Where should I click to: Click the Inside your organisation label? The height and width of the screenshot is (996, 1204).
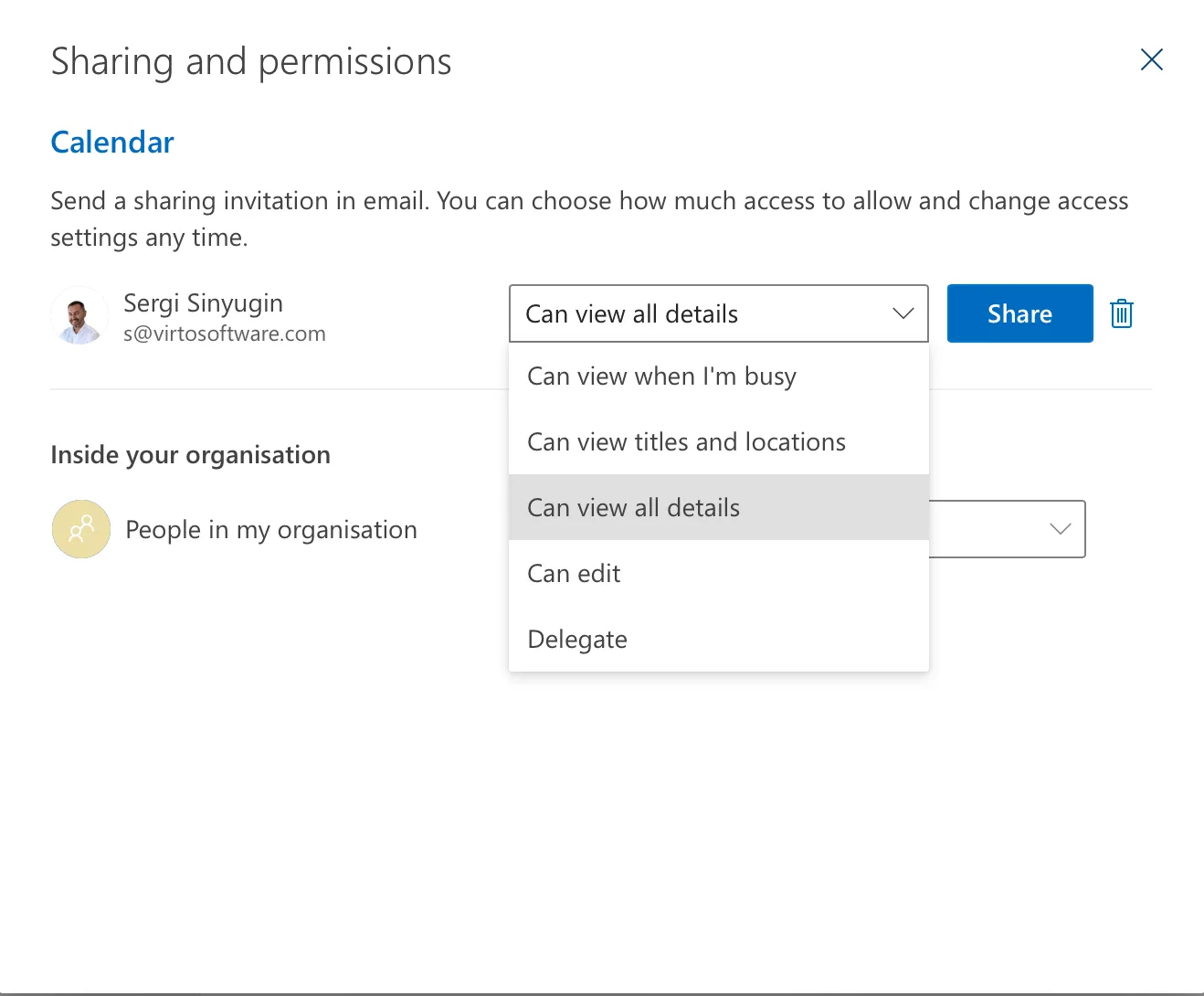(x=190, y=454)
